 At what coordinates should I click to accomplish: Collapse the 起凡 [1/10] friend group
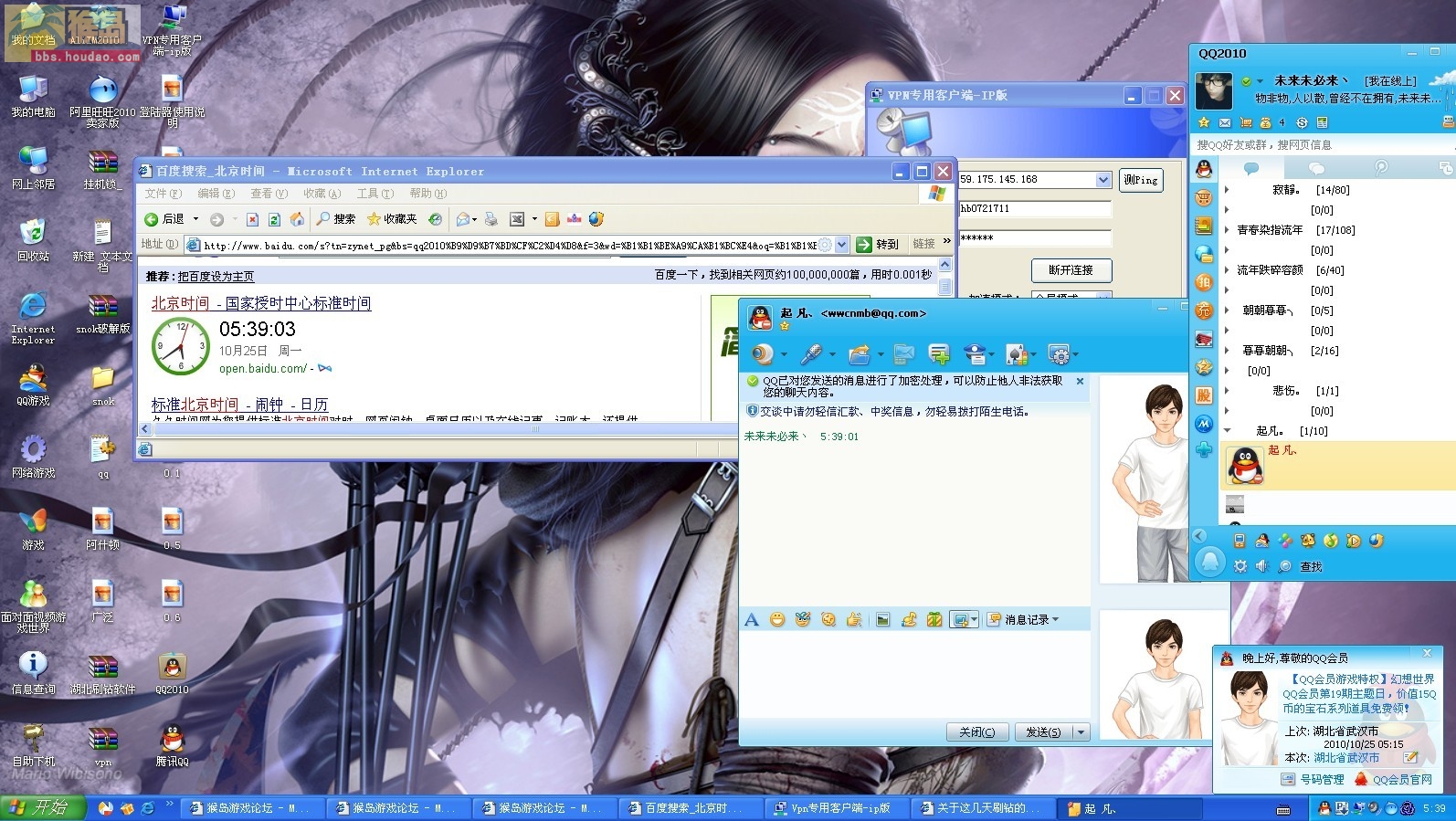click(1227, 431)
